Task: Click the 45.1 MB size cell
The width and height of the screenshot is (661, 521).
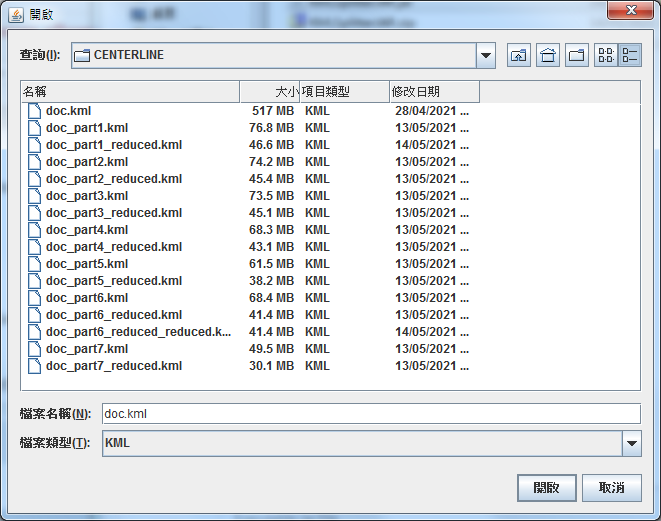Action: [271, 213]
